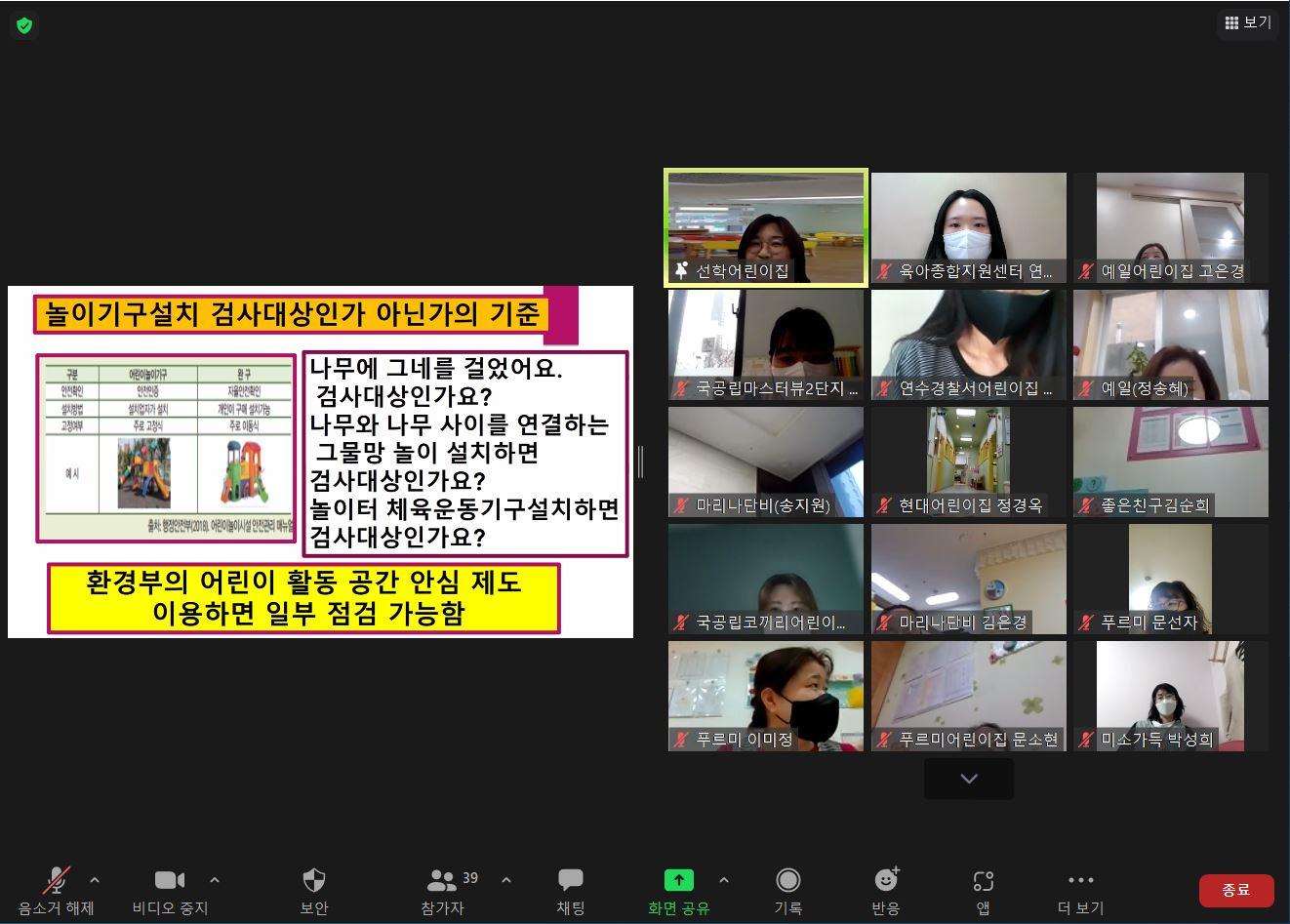The image size is (1290, 924).
Task: Click muted mic icon on 좋은친구김순희
Action: pyautogui.click(x=1086, y=505)
